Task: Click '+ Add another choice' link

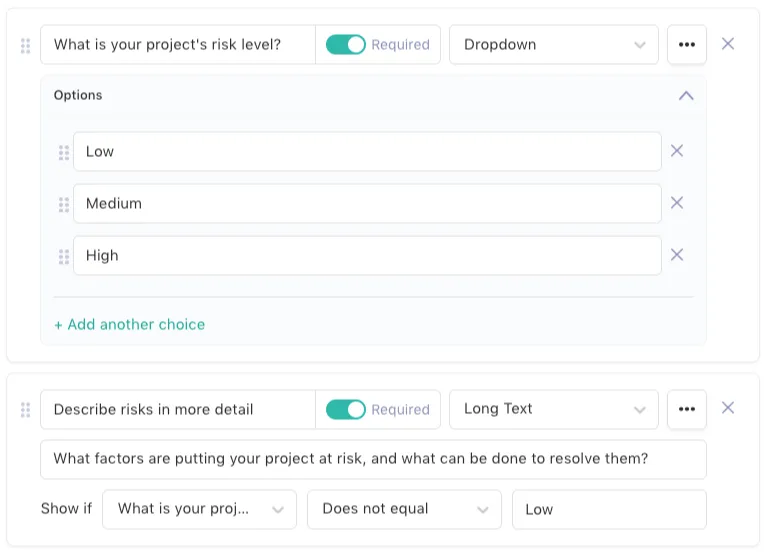Action: 129,324
